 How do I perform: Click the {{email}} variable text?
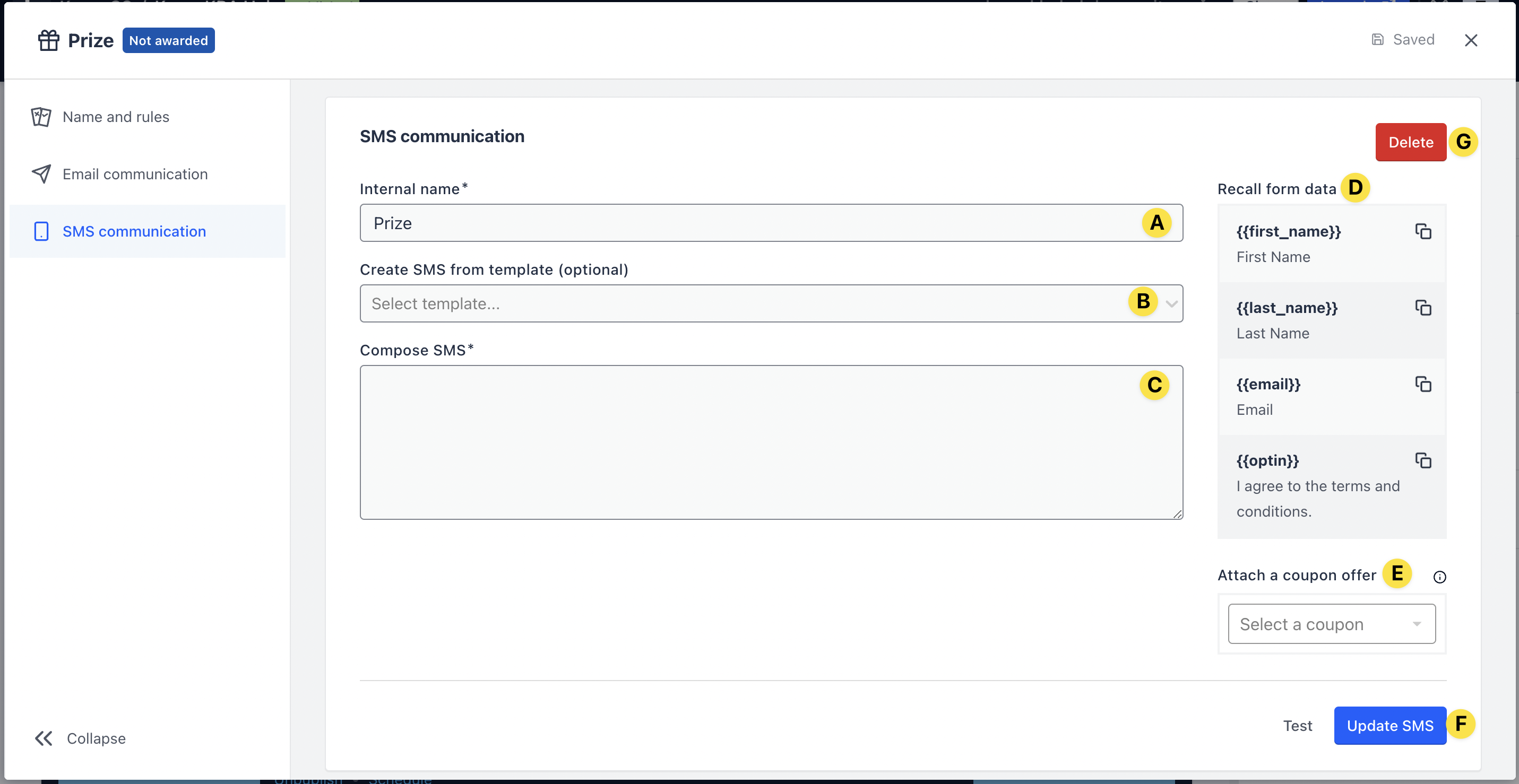[1268, 385]
